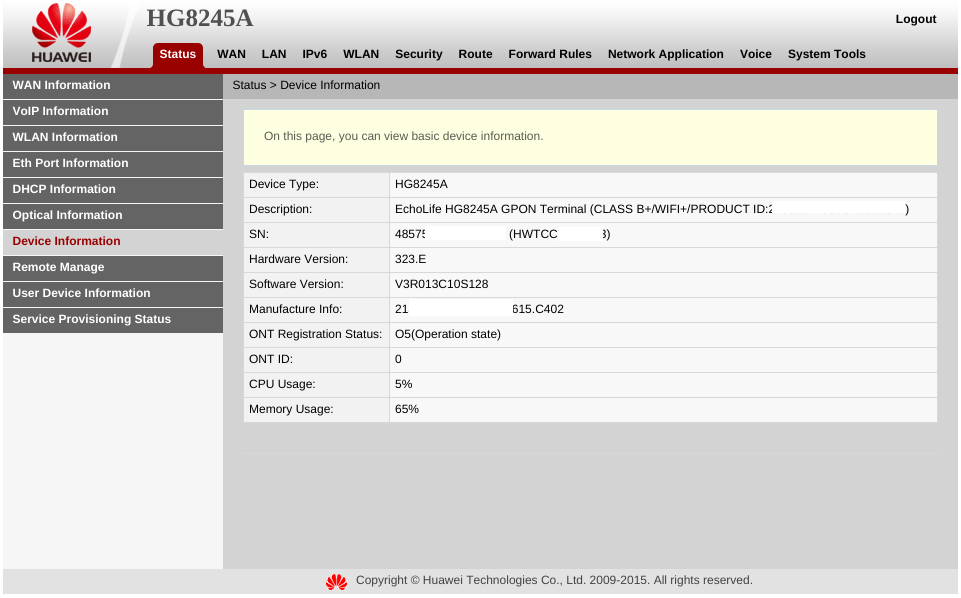Switch to the Security tab
Screen dimensions: 961x598
(x=418, y=54)
